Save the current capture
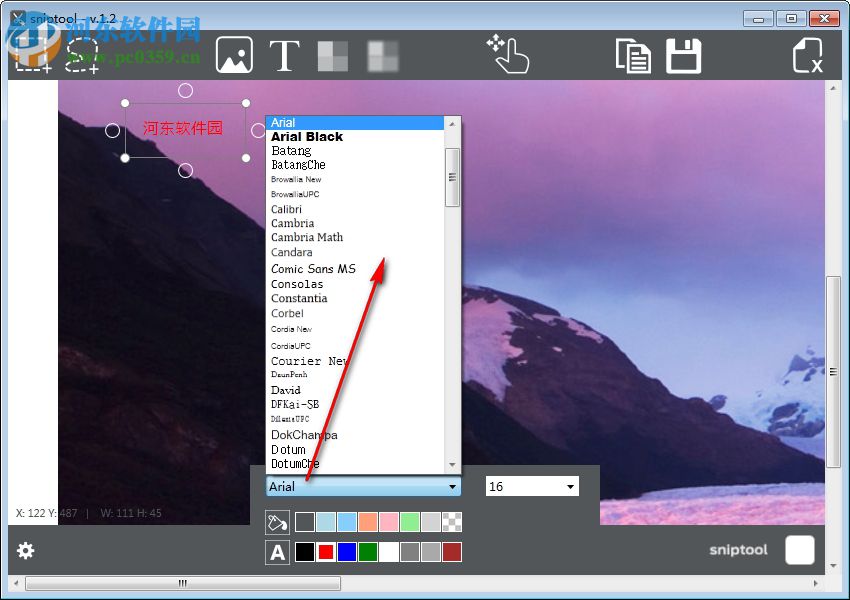This screenshot has height=600, width=850. point(685,57)
